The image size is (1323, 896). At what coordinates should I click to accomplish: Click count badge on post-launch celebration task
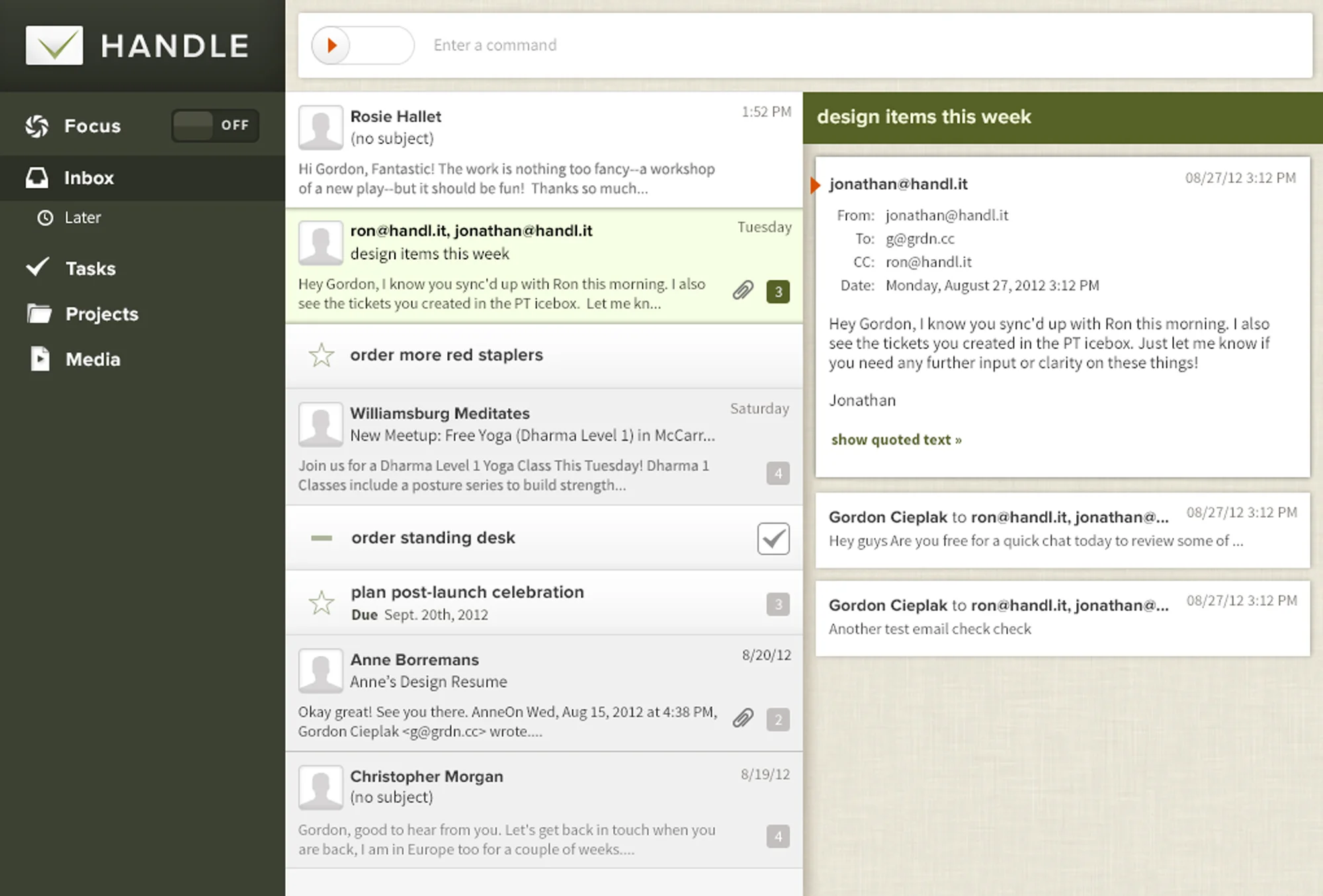point(778,604)
